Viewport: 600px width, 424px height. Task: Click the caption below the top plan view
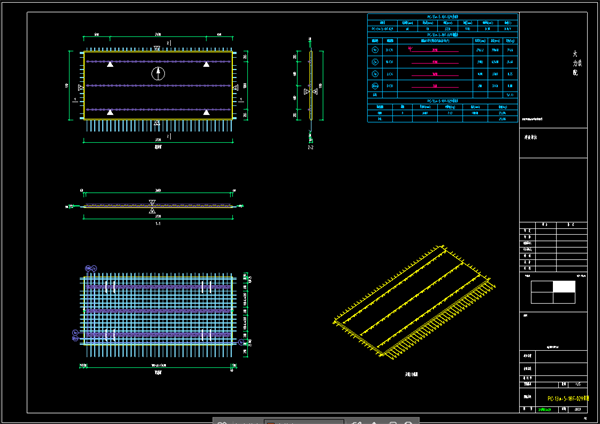(x=158, y=147)
